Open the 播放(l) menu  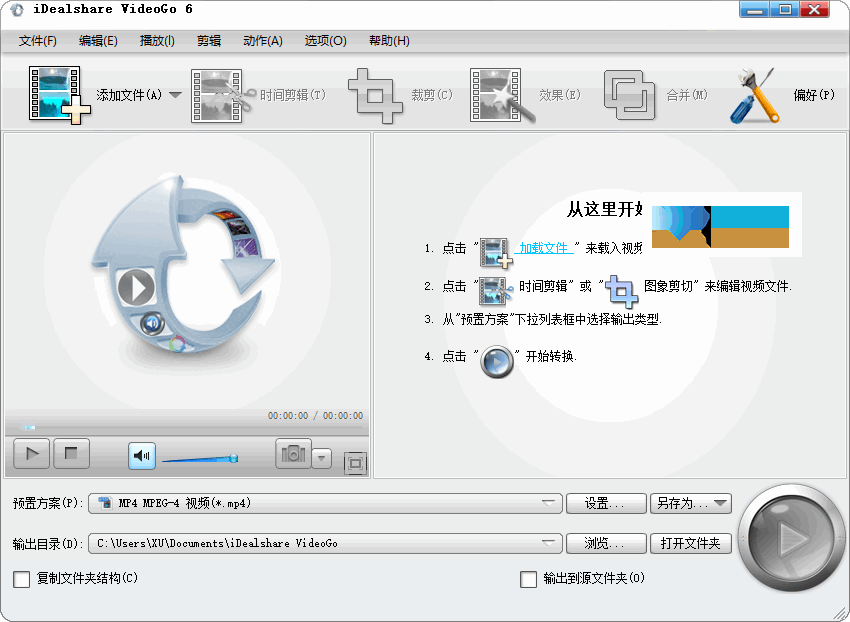tap(157, 41)
